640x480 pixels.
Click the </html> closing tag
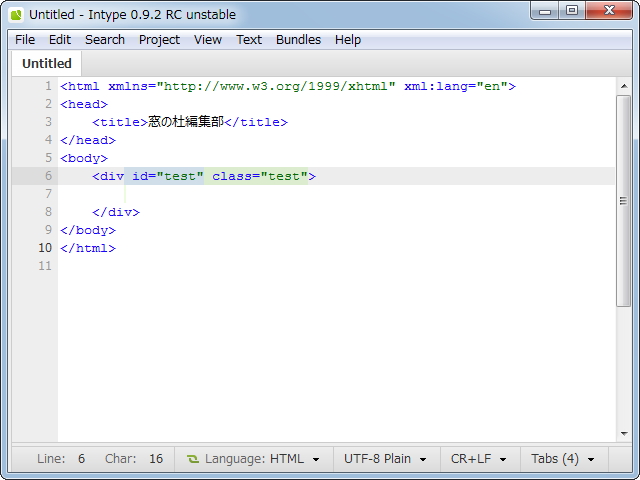coord(88,248)
